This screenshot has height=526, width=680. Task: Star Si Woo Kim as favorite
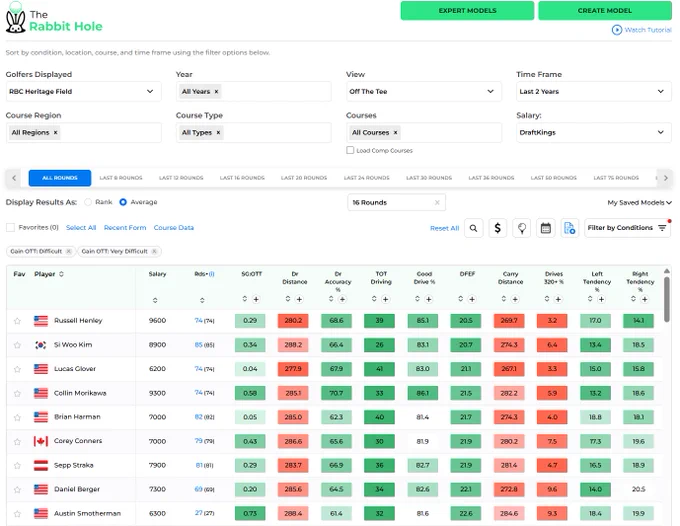pyautogui.click(x=17, y=345)
